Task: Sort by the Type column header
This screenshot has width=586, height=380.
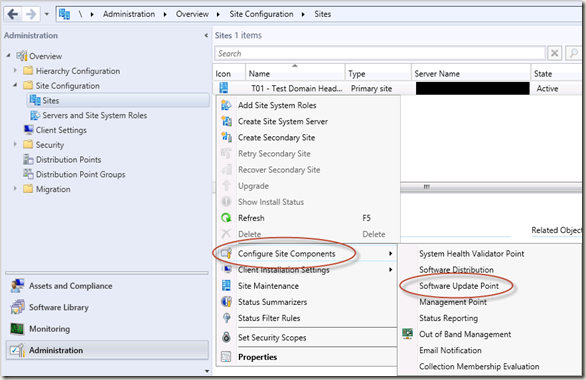Action: 378,74
